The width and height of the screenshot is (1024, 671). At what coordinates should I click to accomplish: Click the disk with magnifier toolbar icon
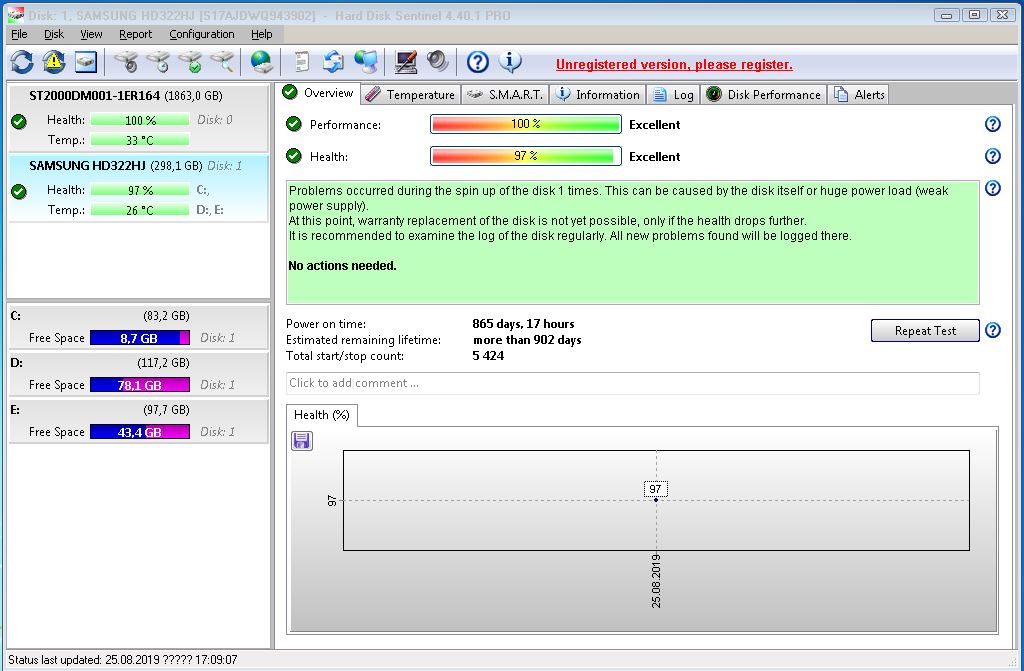click(x=222, y=62)
